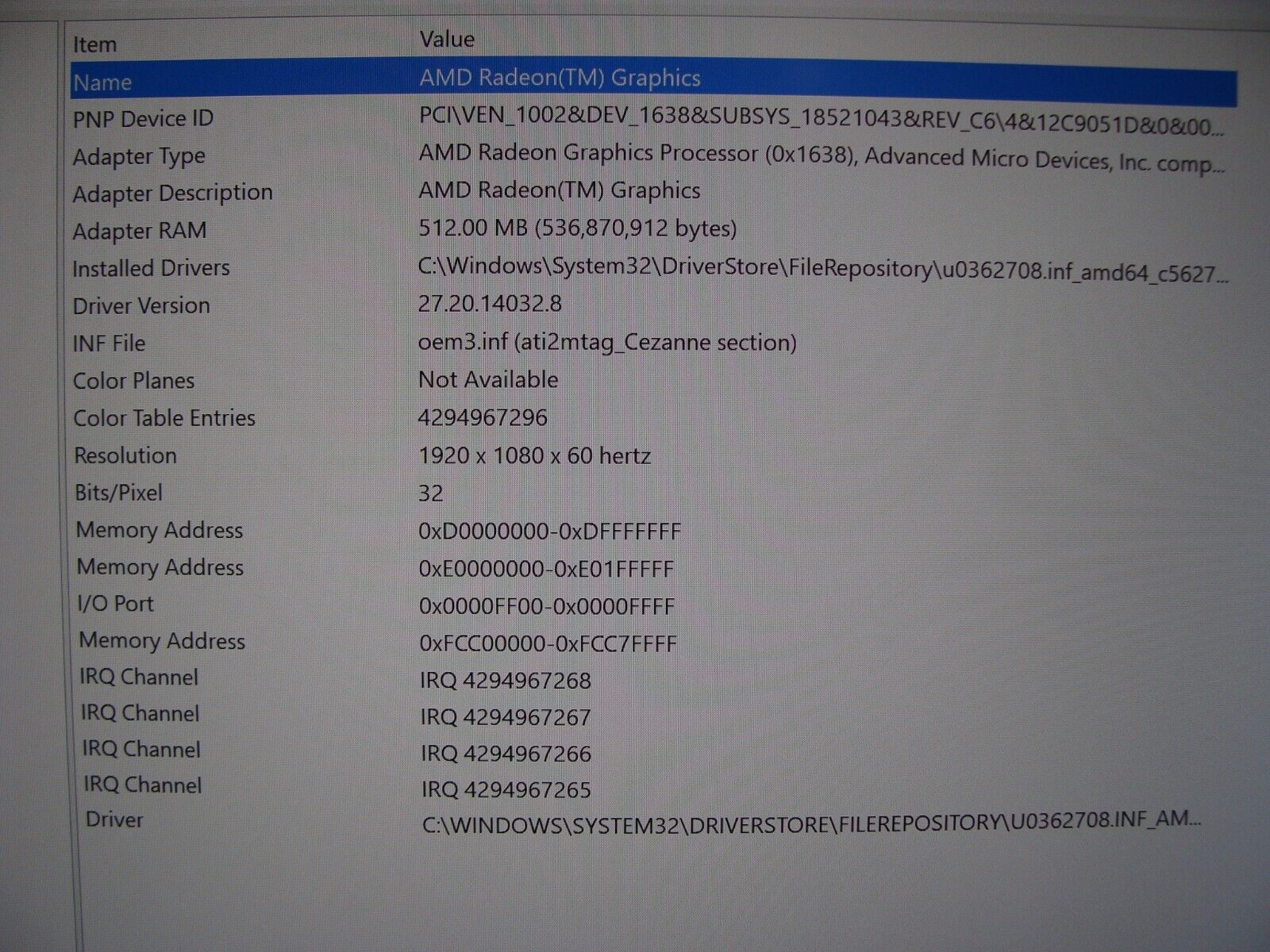The image size is (1270, 952).
Task: Click the Item column header
Action: coord(94,44)
